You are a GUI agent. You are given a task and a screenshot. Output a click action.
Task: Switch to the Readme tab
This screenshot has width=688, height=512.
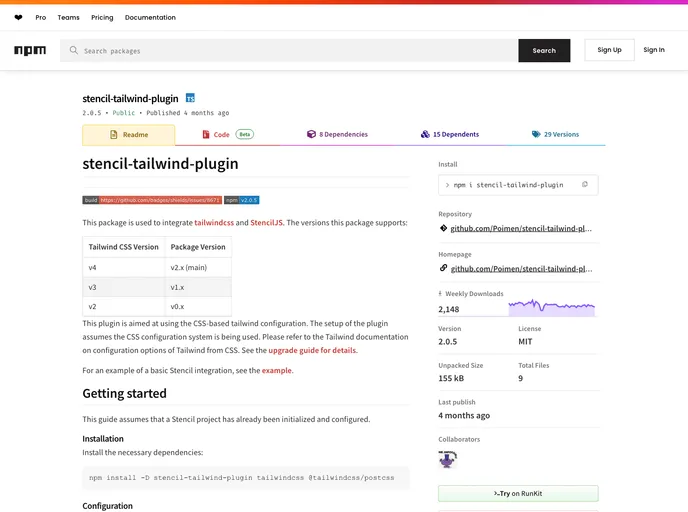pyautogui.click(x=129, y=135)
